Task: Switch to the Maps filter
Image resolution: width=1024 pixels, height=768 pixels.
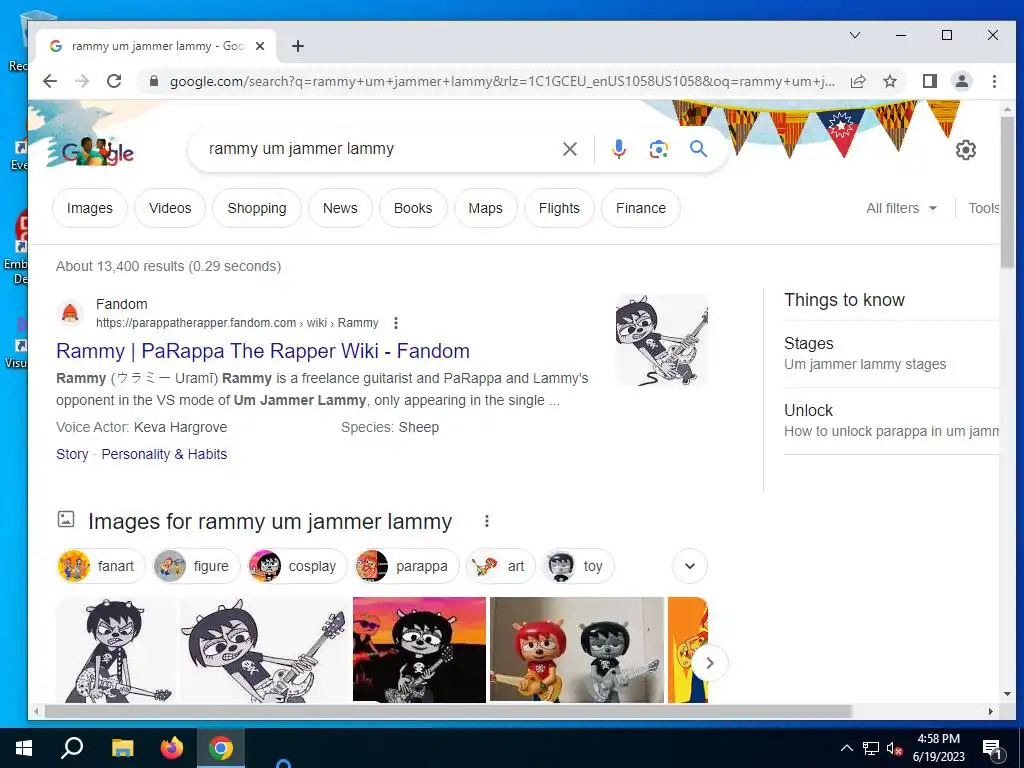Action: click(485, 208)
